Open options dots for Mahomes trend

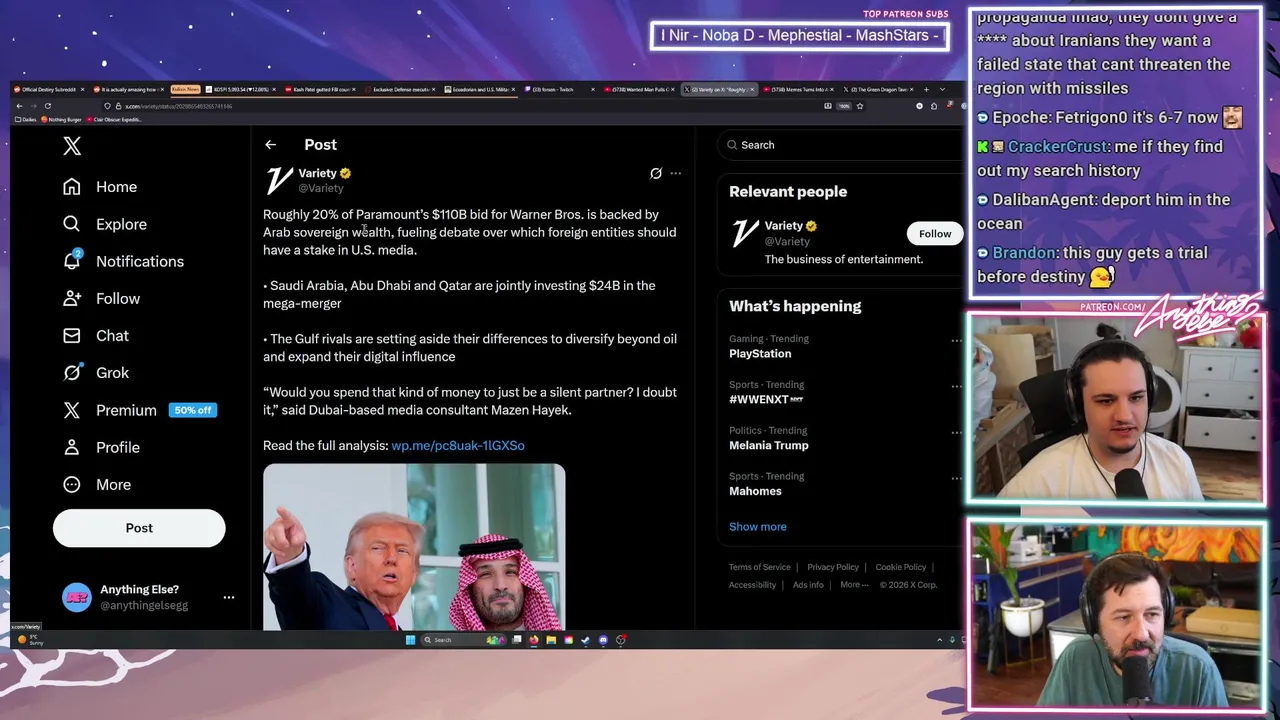pyautogui.click(x=956, y=478)
